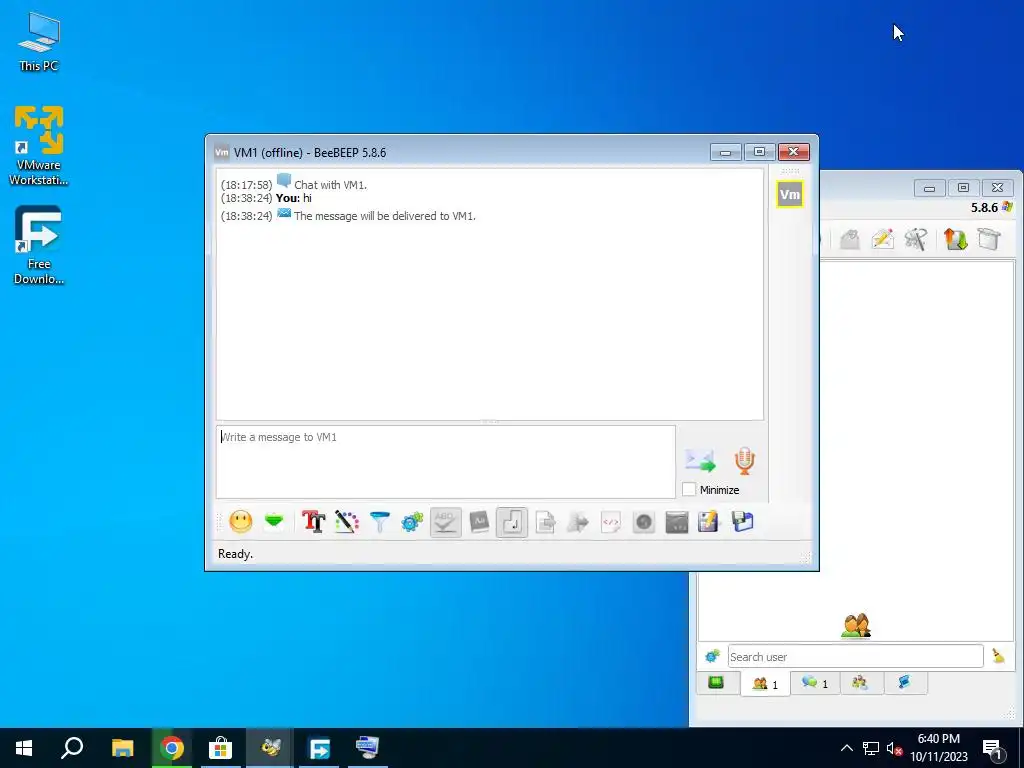Focus the 'Write a message to VM1' box
Image resolution: width=1024 pixels, height=768 pixels.
coord(446,462)
